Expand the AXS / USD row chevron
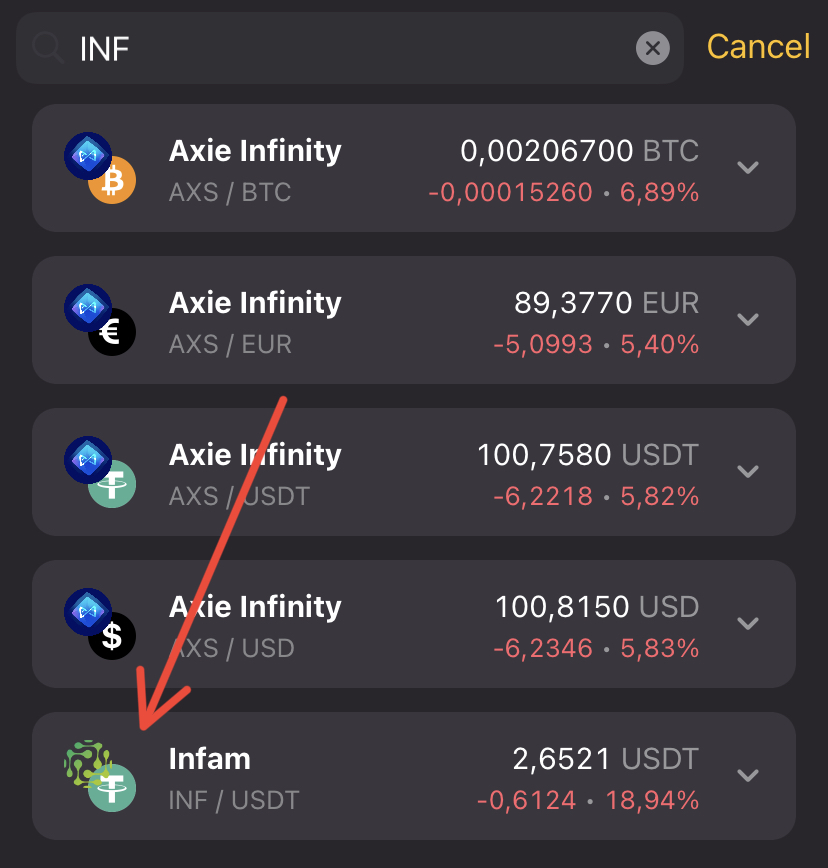The width and height of the screenshot is (828, 868). tap(748, 623)
